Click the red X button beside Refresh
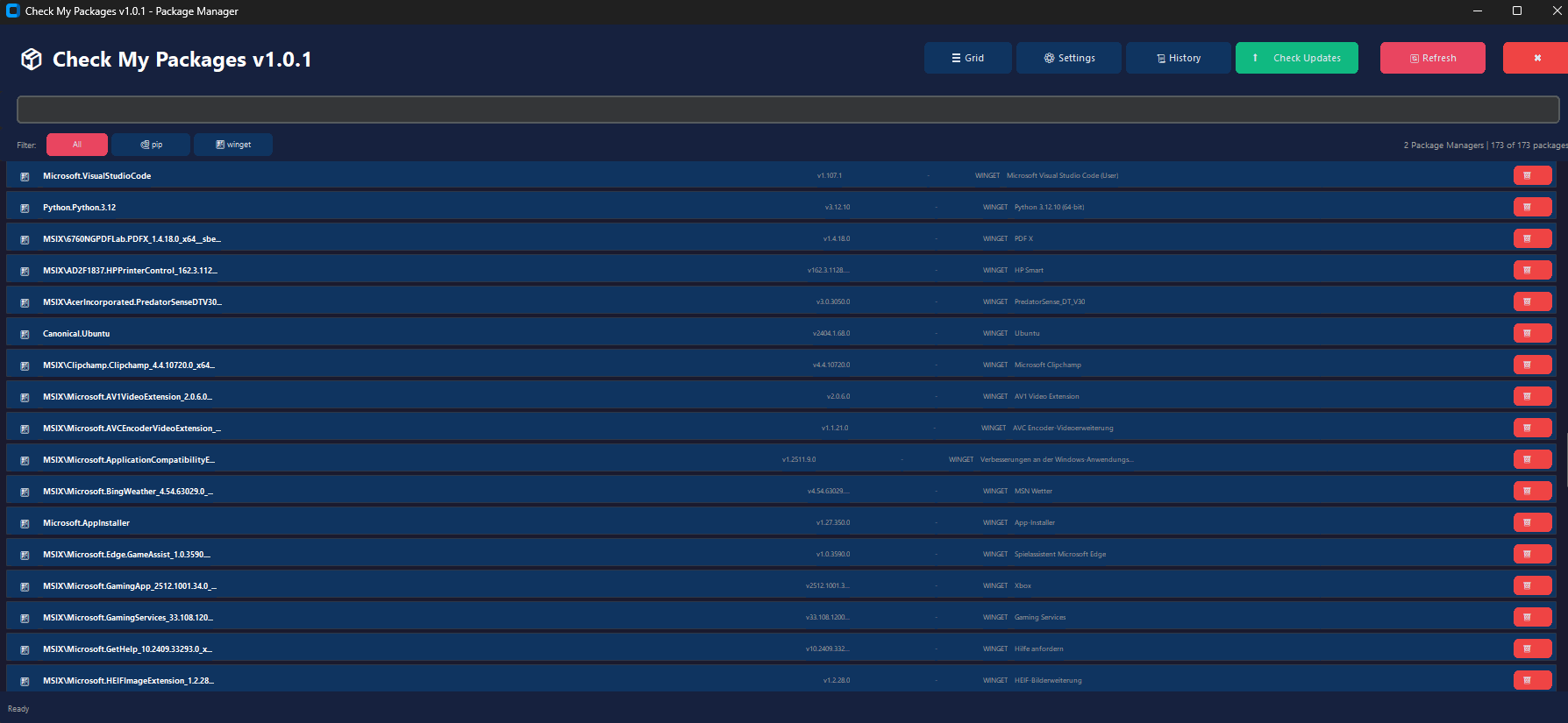The width and height of the screenshot is (1568, 723). [x=1536, y=58]
